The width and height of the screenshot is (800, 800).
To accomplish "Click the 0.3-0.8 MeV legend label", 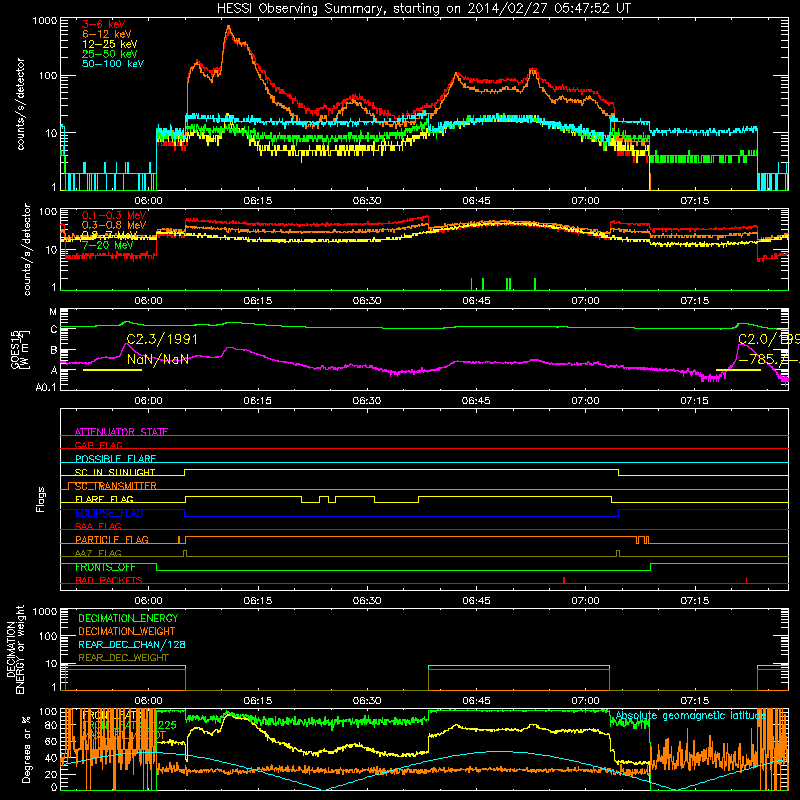I will [x=114, y=225].
